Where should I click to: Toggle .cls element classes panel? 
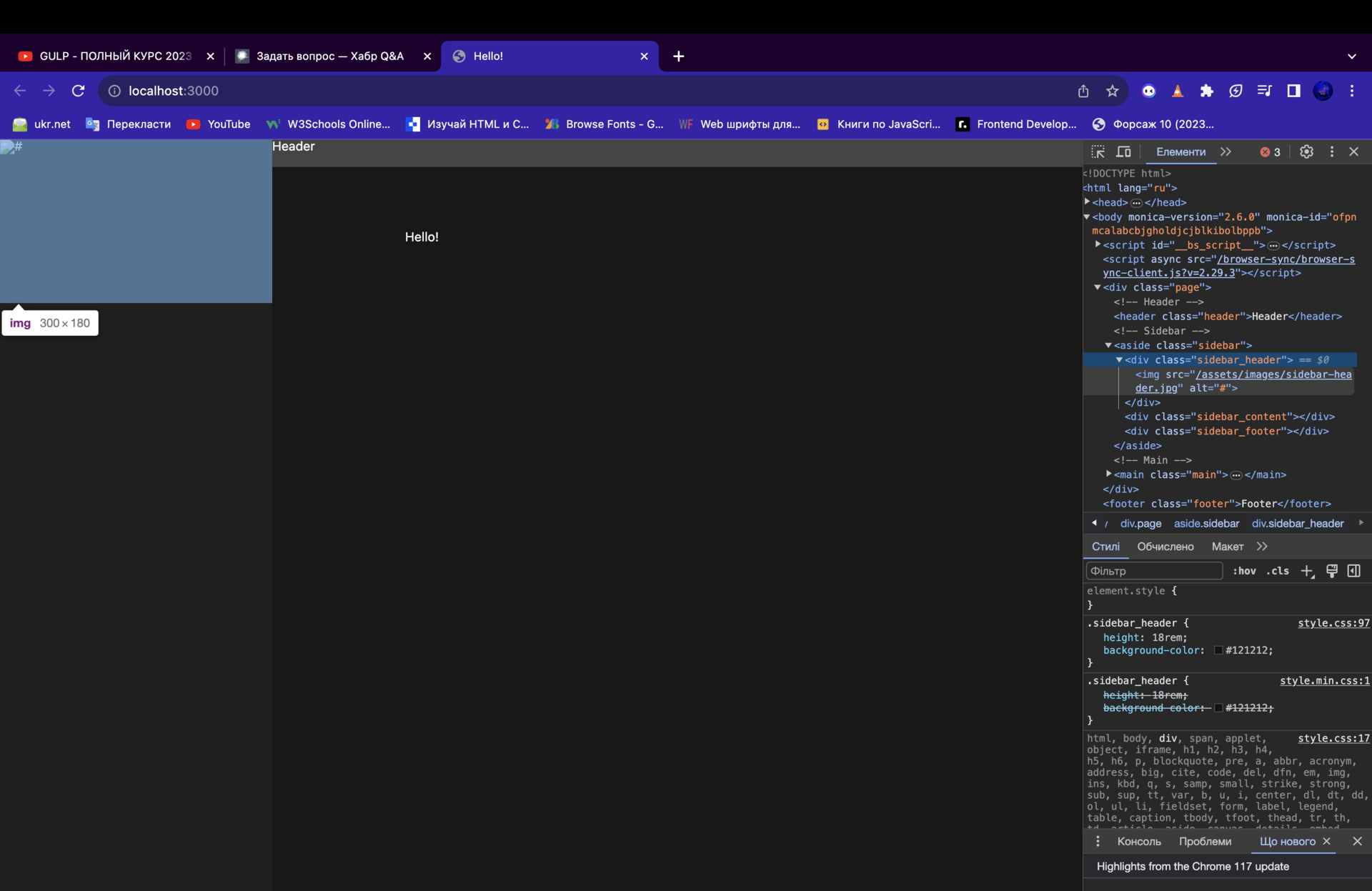1278,571
